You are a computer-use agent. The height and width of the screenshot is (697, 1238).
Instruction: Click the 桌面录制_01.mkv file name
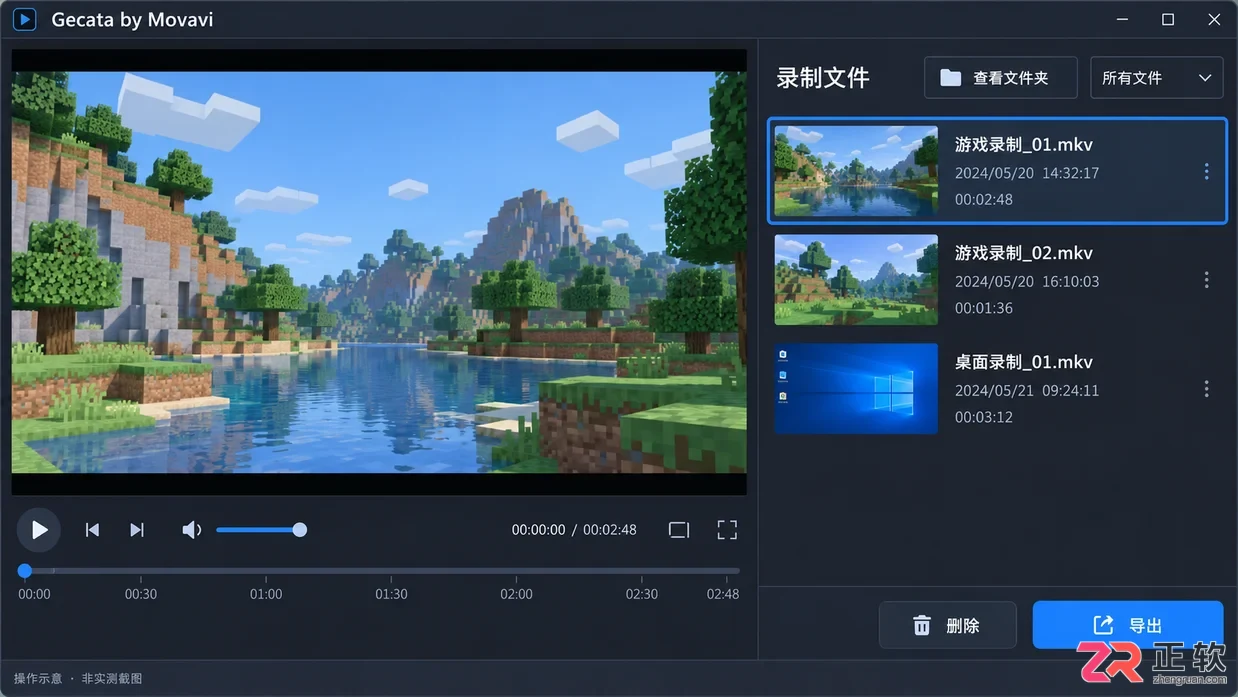1023,362
